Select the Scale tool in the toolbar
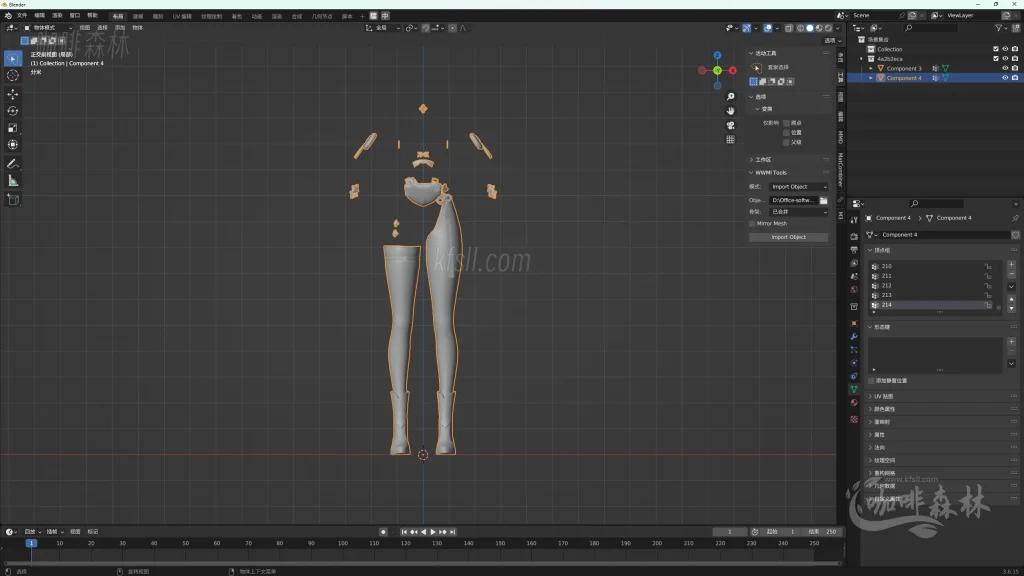This screenshot has height=576, width=1024. 12,128
